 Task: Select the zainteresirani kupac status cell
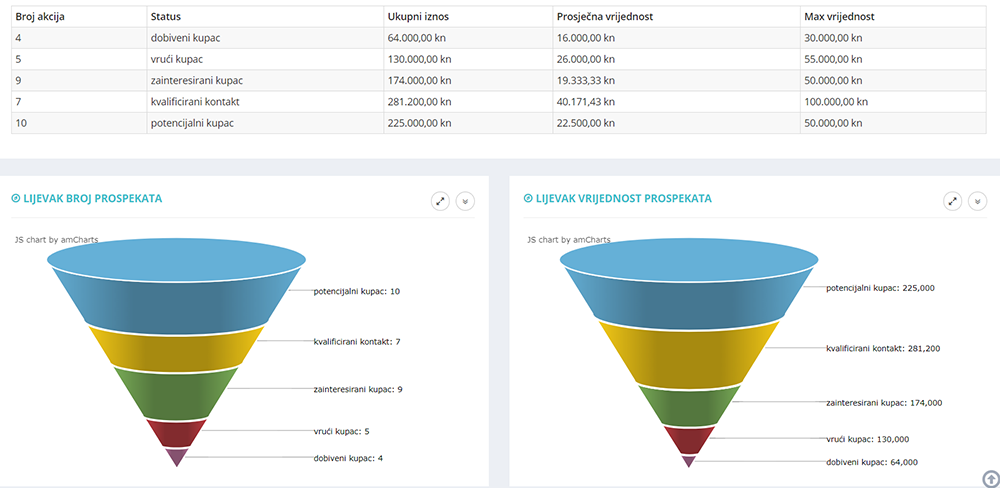point(265,80)
